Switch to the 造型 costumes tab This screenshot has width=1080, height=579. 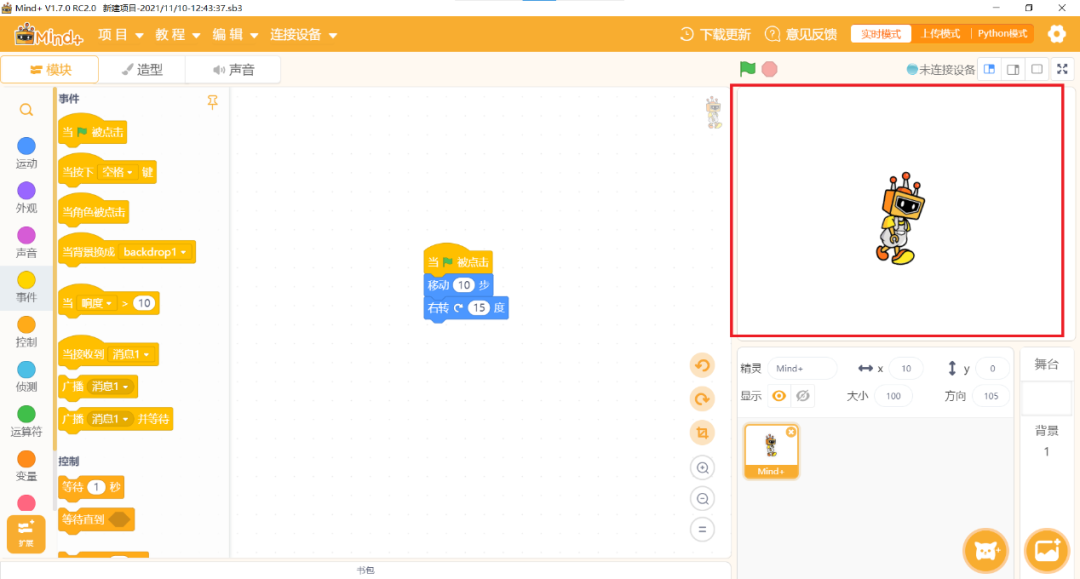142,70
